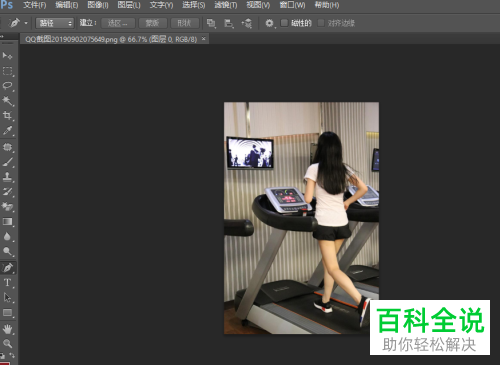Close the QQ截图20190902075649.png document tab

pyautogui.click(x=204, y=39)
